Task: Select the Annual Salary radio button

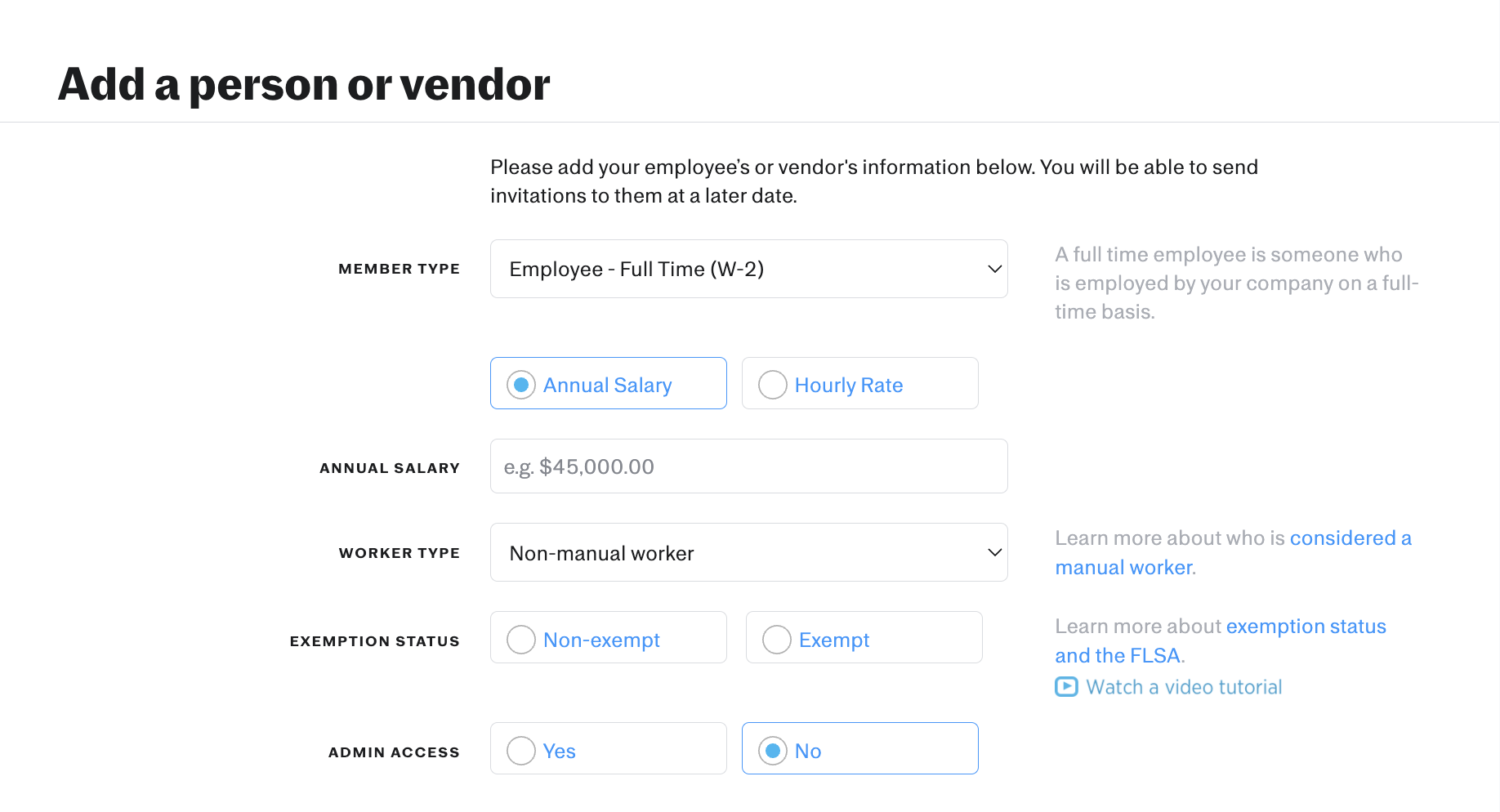Action: click(x=521, y=385)
